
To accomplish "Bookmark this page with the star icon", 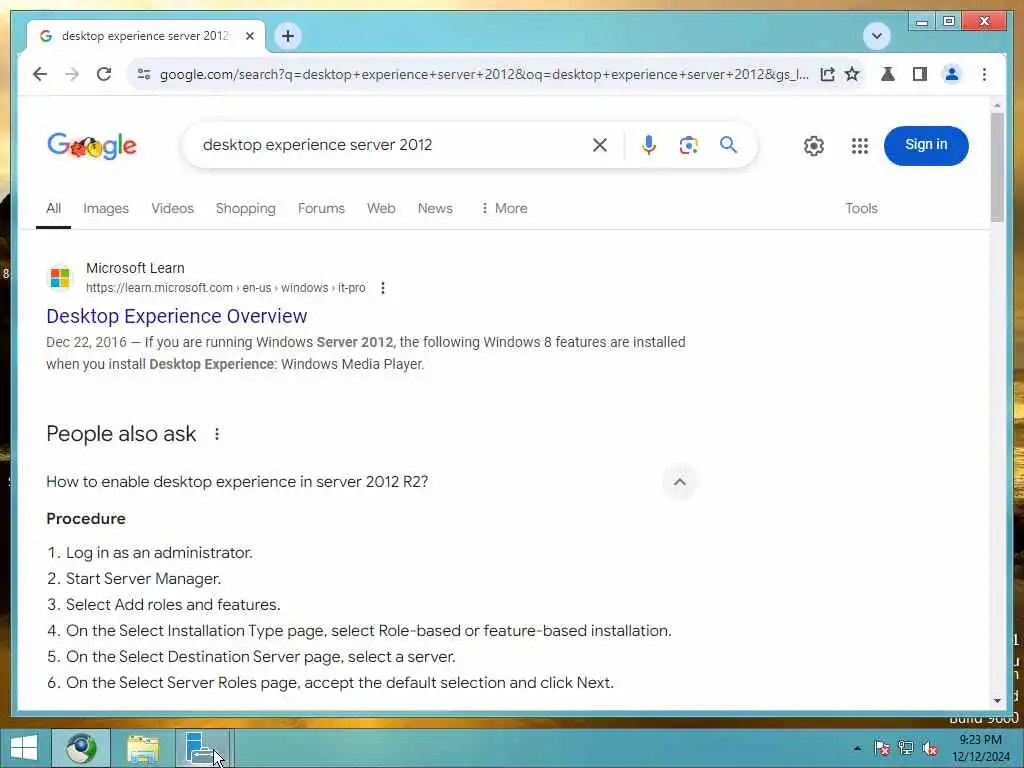I will [852, 74].
